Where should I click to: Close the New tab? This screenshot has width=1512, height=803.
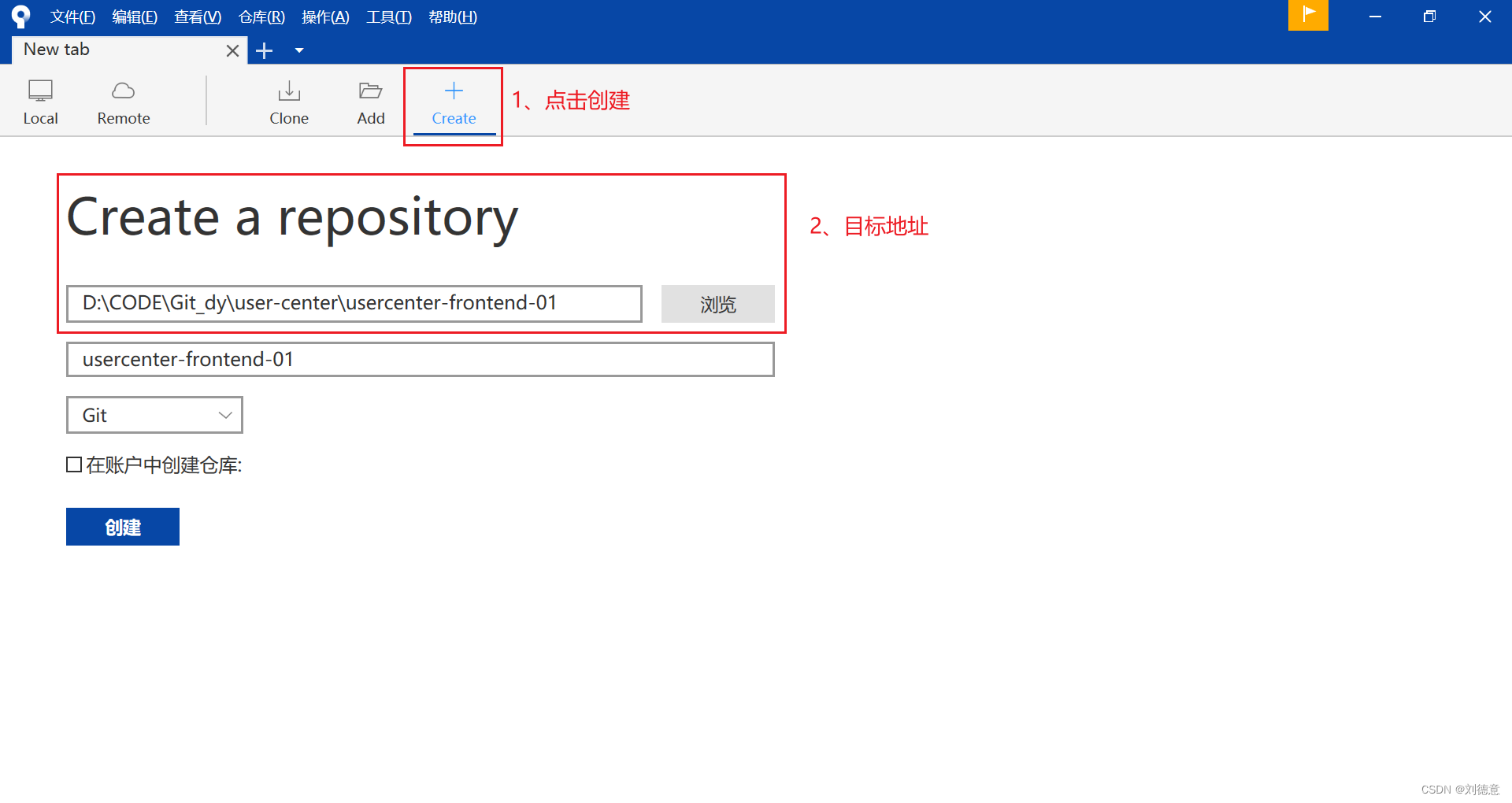pyautogui.click(x=232, y=50)
